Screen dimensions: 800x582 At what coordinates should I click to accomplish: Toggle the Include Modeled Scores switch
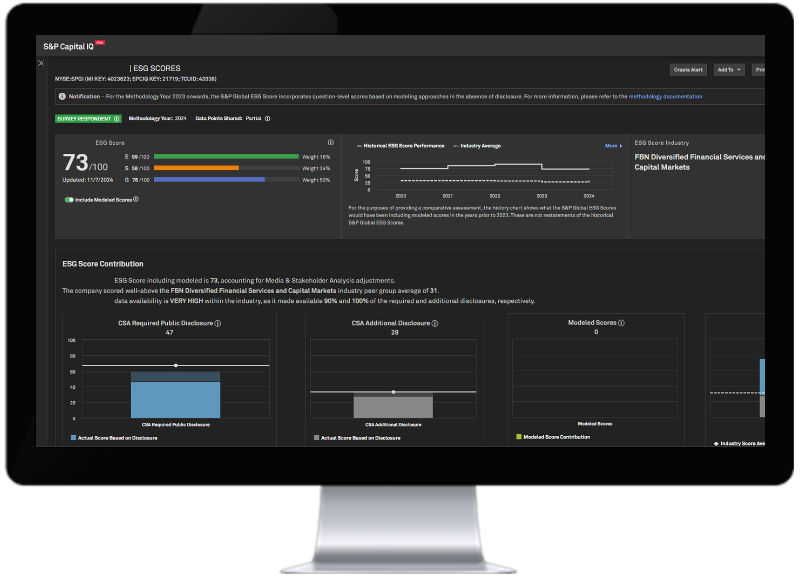[69, 200]
